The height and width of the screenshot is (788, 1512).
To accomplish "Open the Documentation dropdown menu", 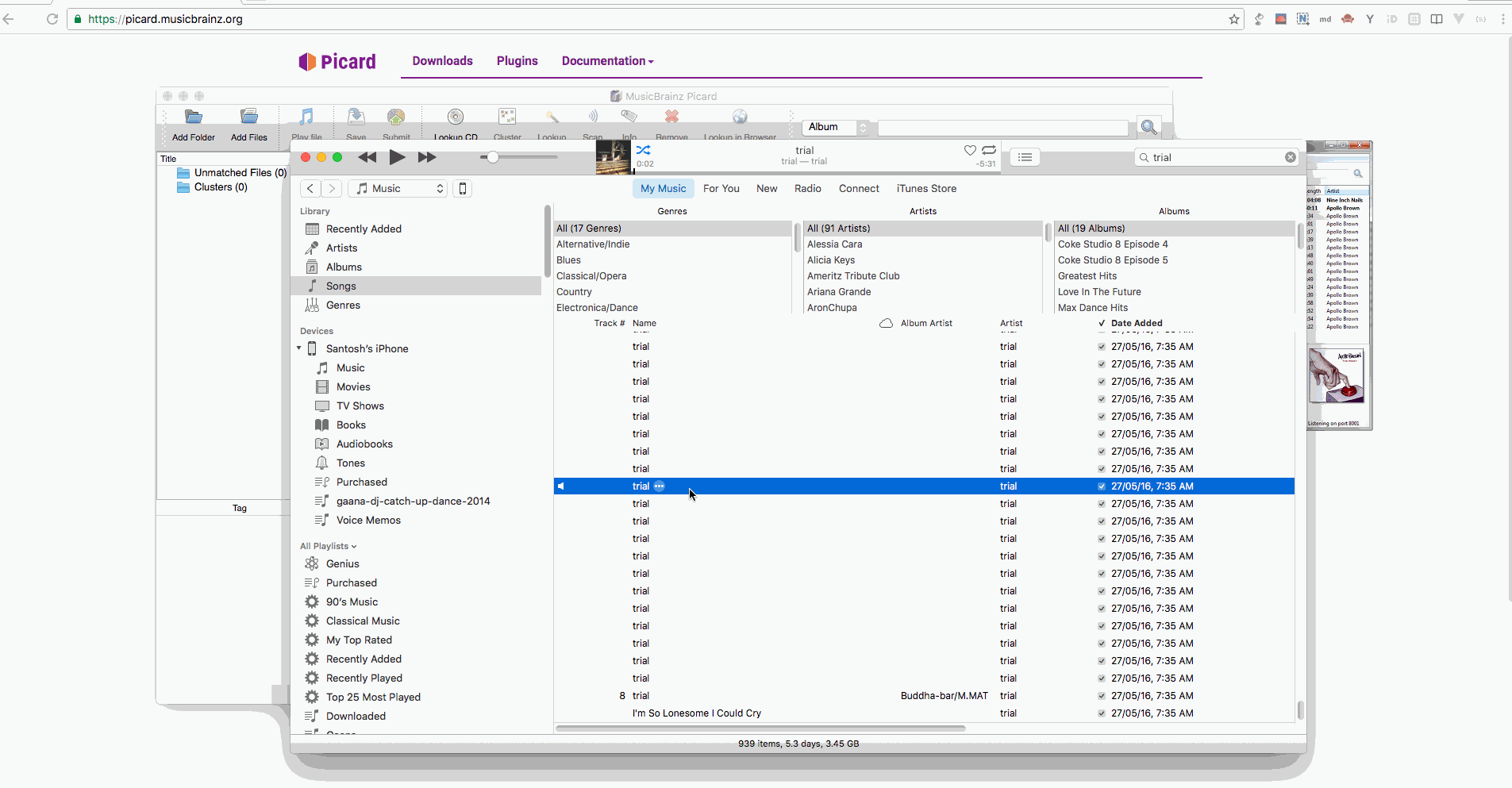I will [x=607, y=61].
